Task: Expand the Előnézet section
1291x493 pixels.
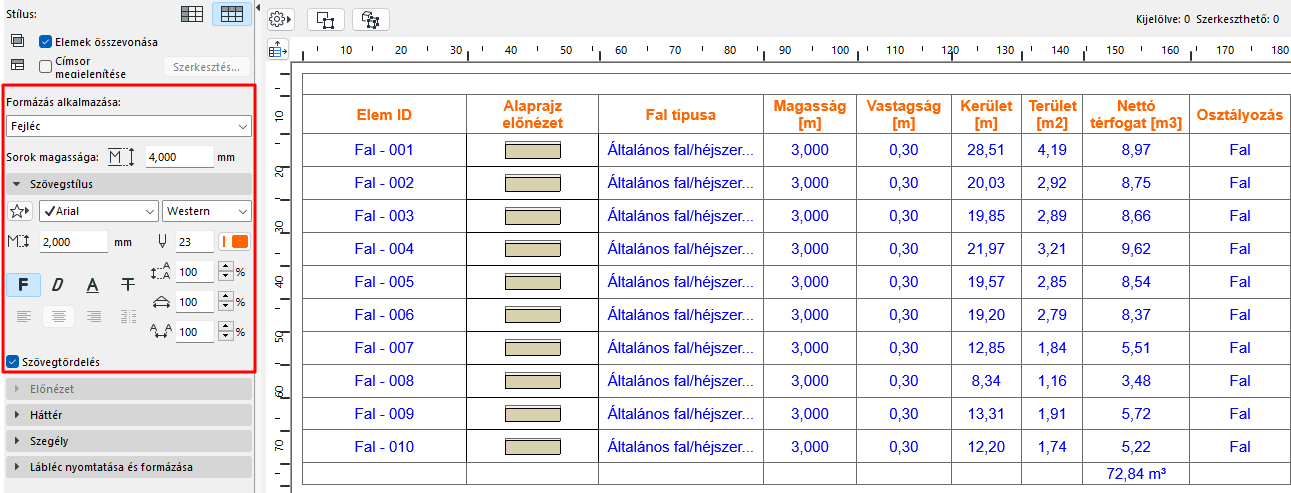Action: [x=128, y=388]
